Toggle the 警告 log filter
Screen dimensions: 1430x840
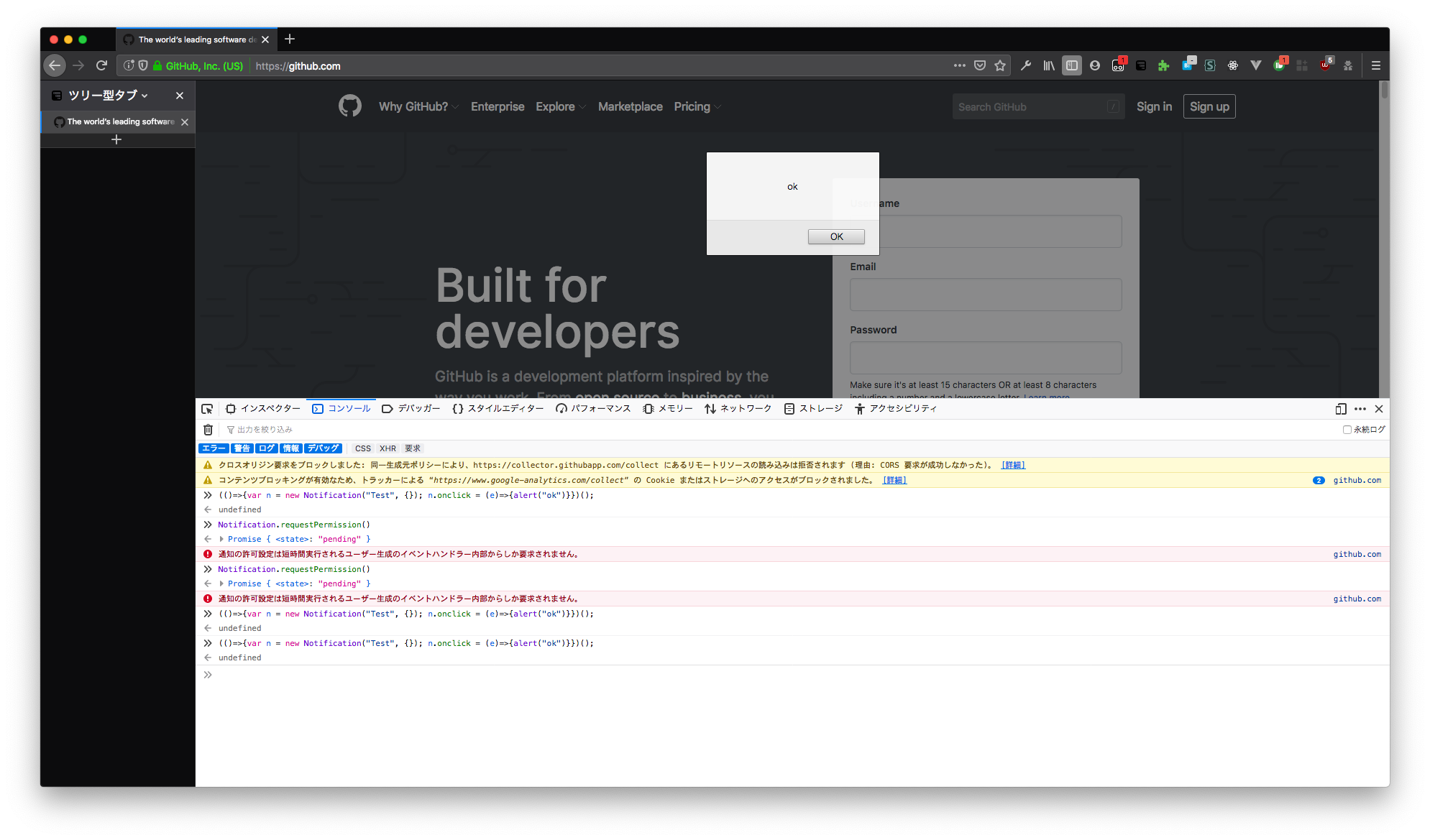[242, 448]
